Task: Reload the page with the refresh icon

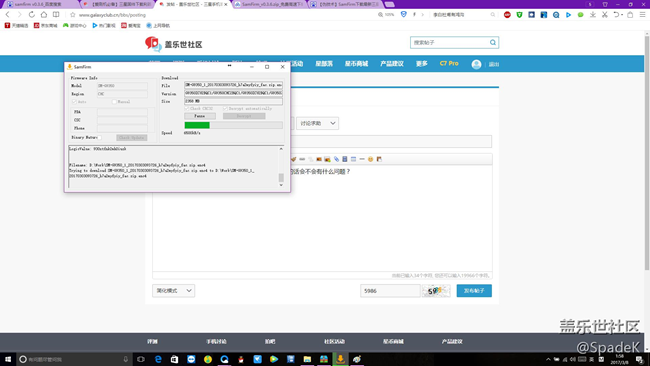Action: [x=32, y=15]
